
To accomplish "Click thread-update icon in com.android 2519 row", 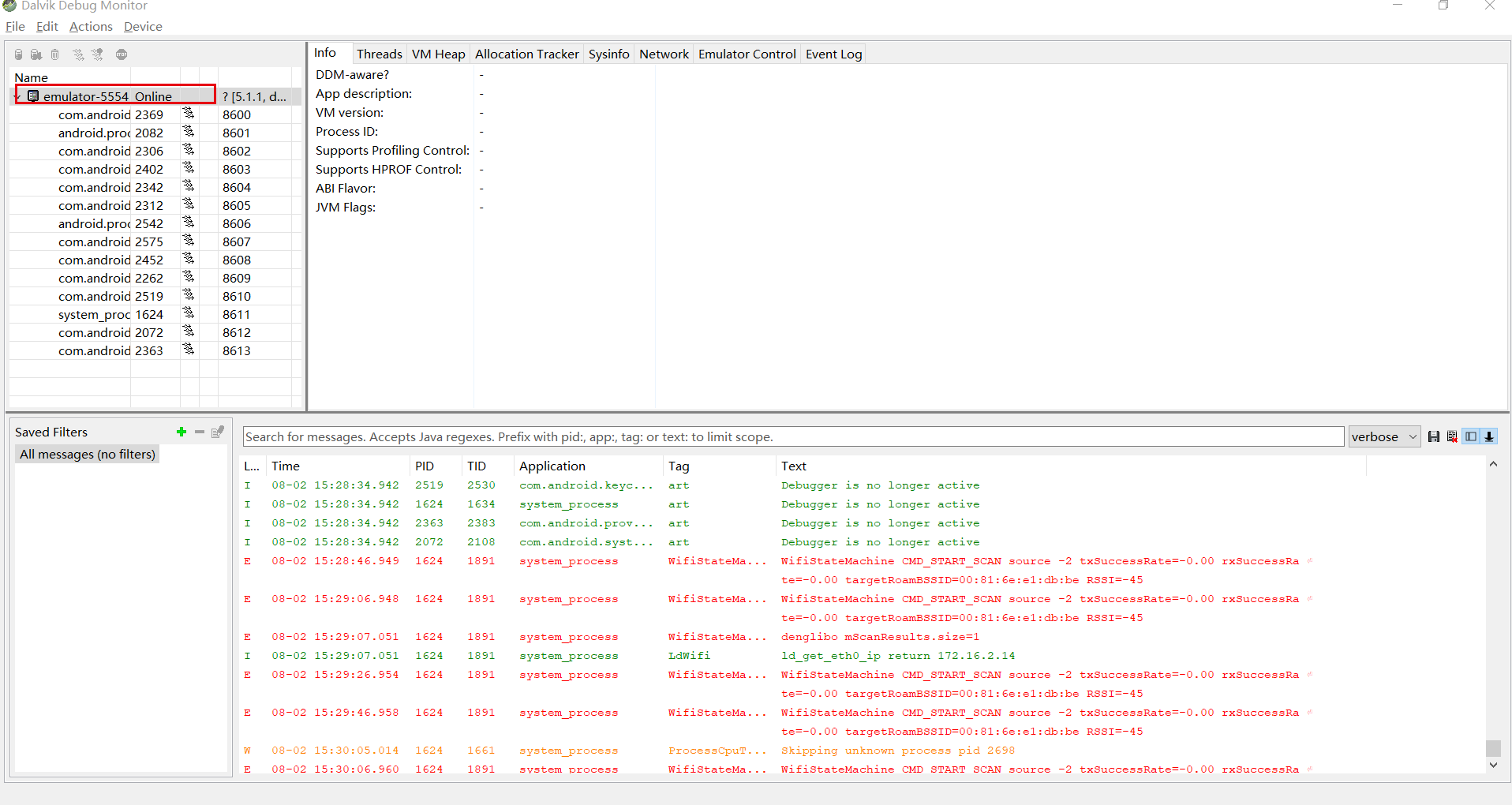I will [x=189, y=294].
